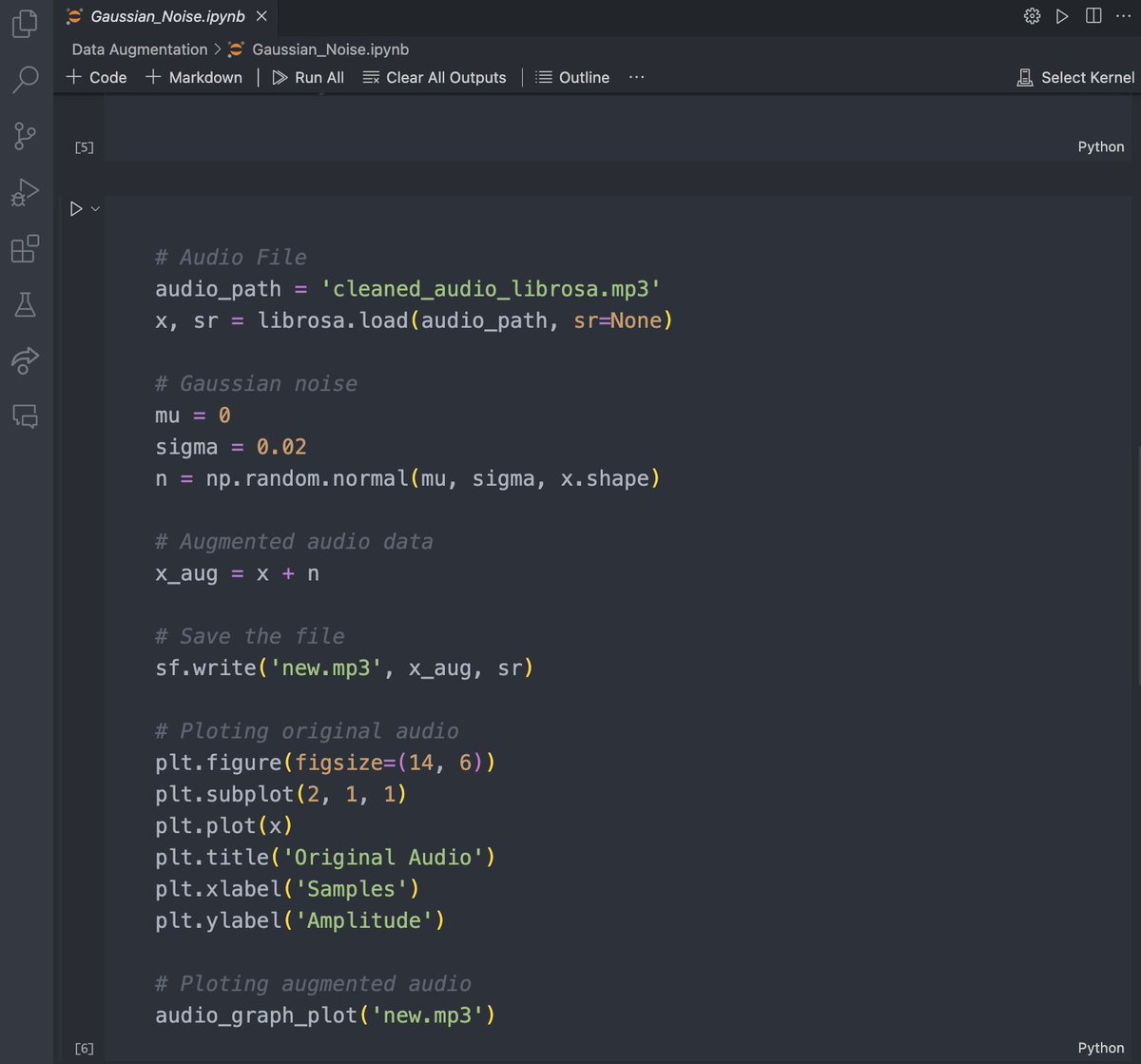Screen dimensions: 1141x1064
Task: Open notebook toolbar overflow ellipsis
Action: (637, 78)
